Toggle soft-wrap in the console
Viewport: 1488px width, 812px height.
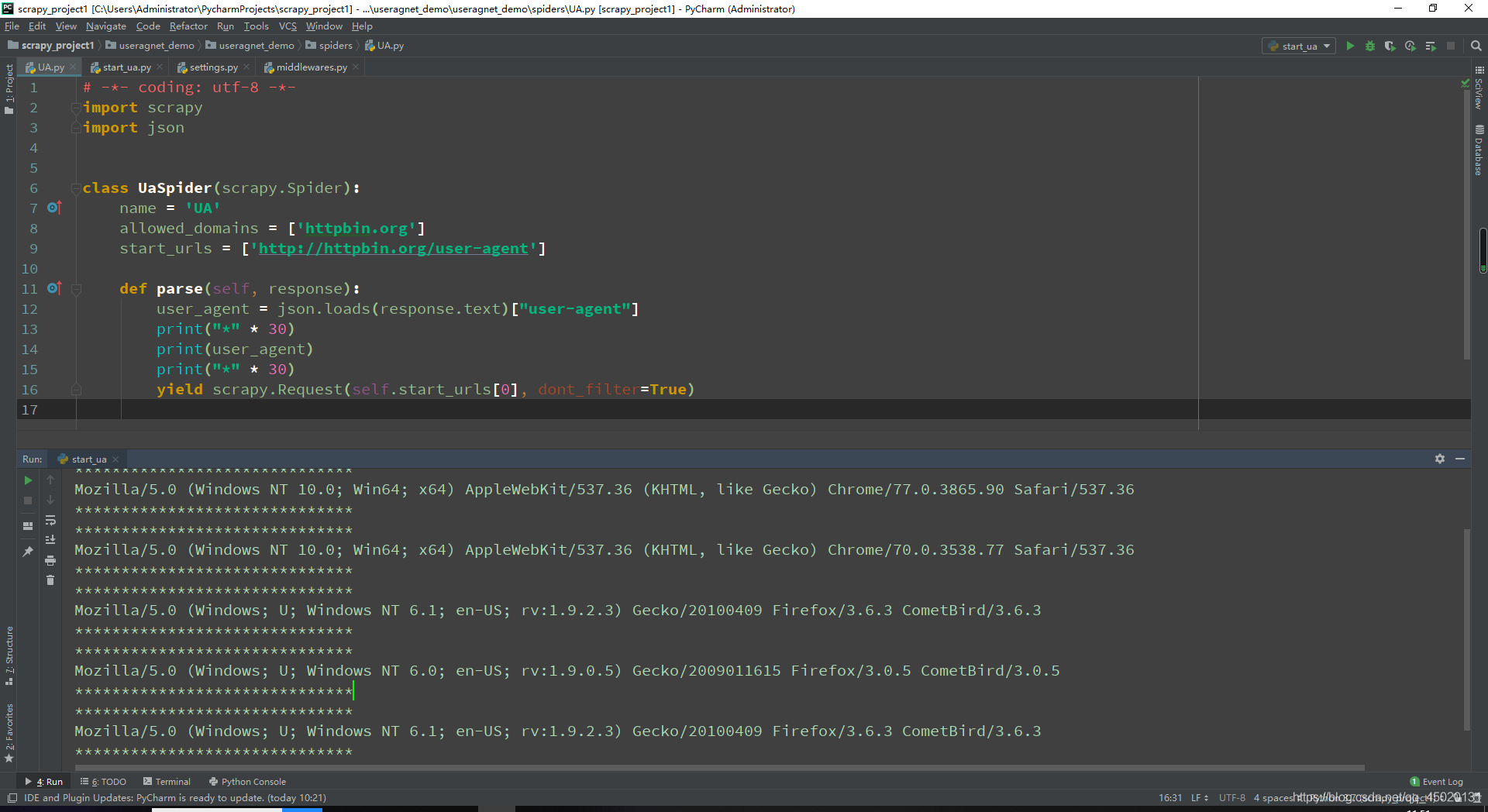(x=50, y=521)
